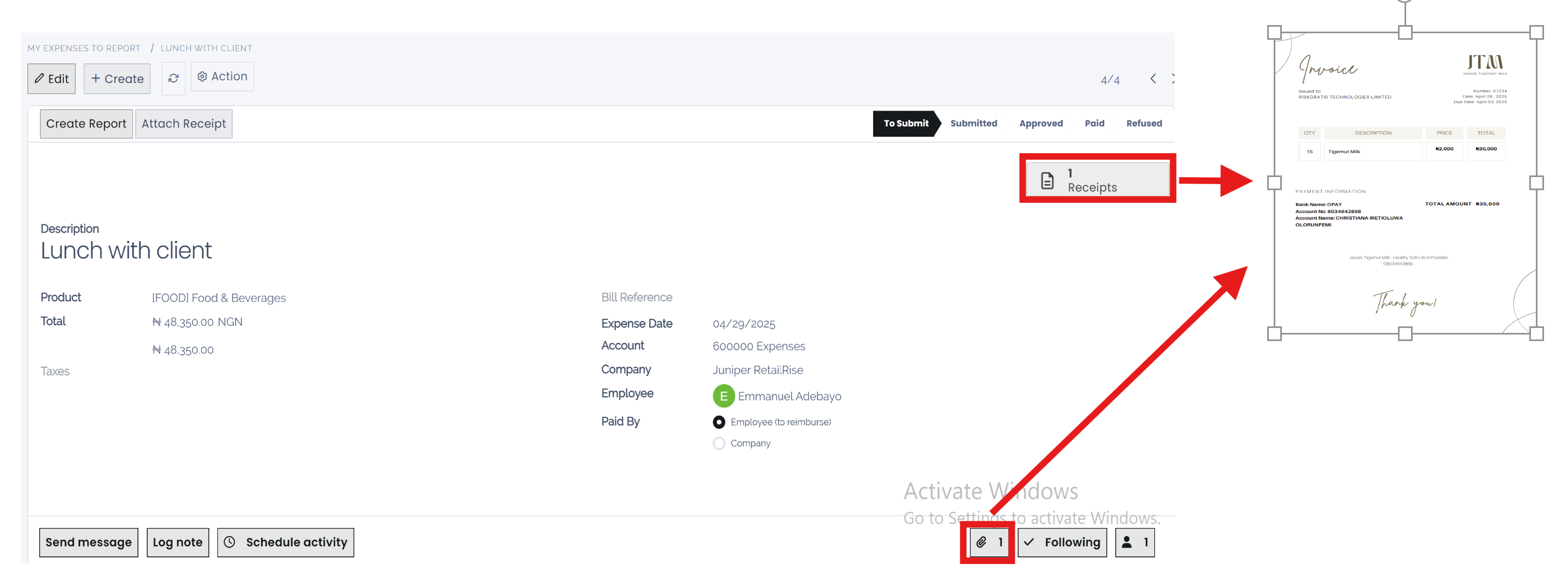Screen dimensions: 1568x577
Task: Toggle the Following checkmark button
Action: (x=1062, y=542)
